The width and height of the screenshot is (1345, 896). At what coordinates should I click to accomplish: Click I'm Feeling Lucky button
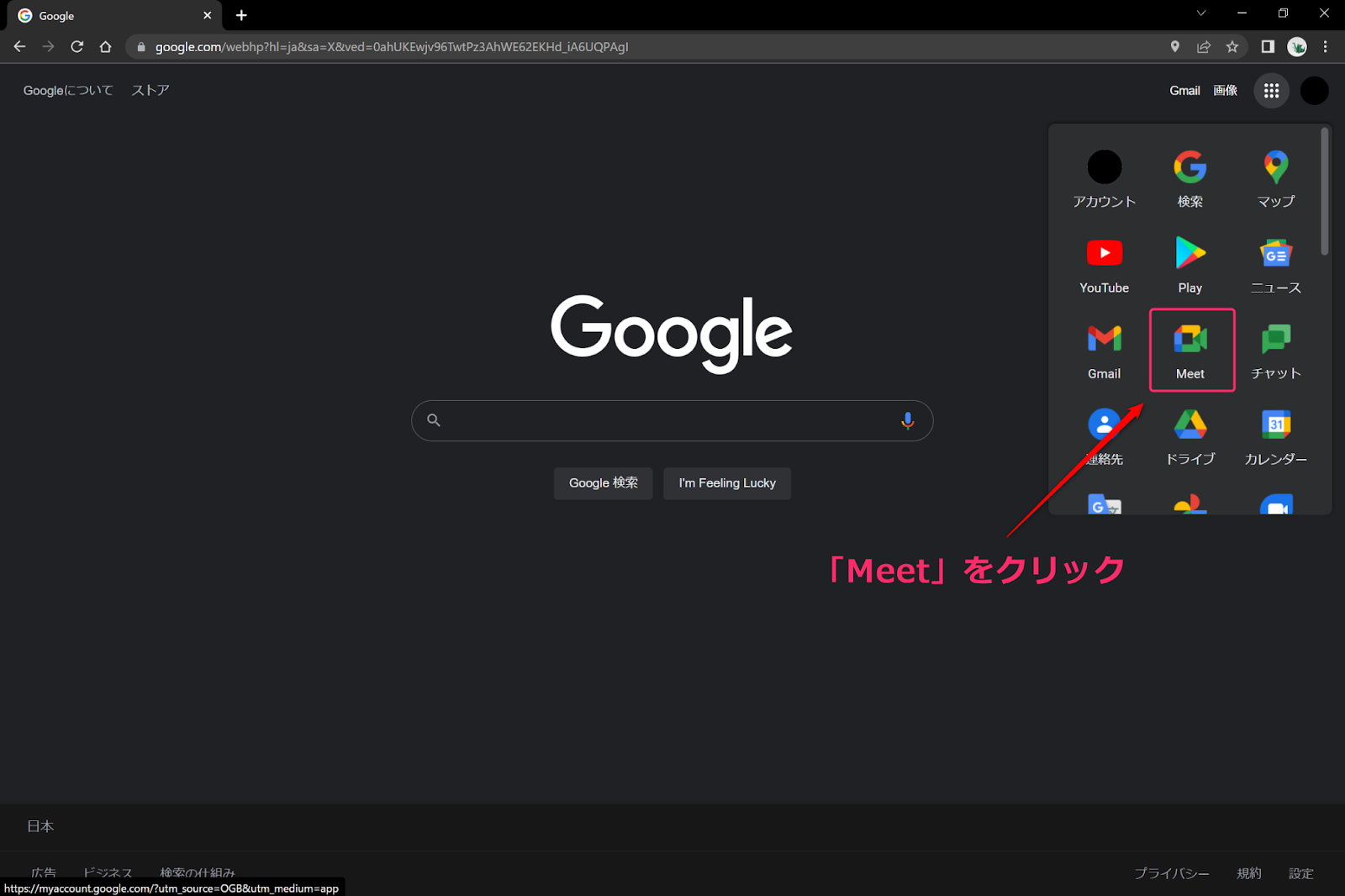727,483
